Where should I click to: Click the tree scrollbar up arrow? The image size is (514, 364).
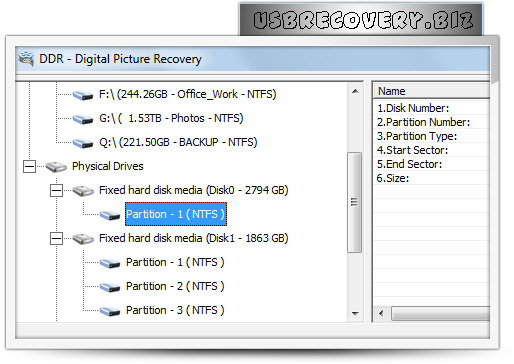[355, 91]
